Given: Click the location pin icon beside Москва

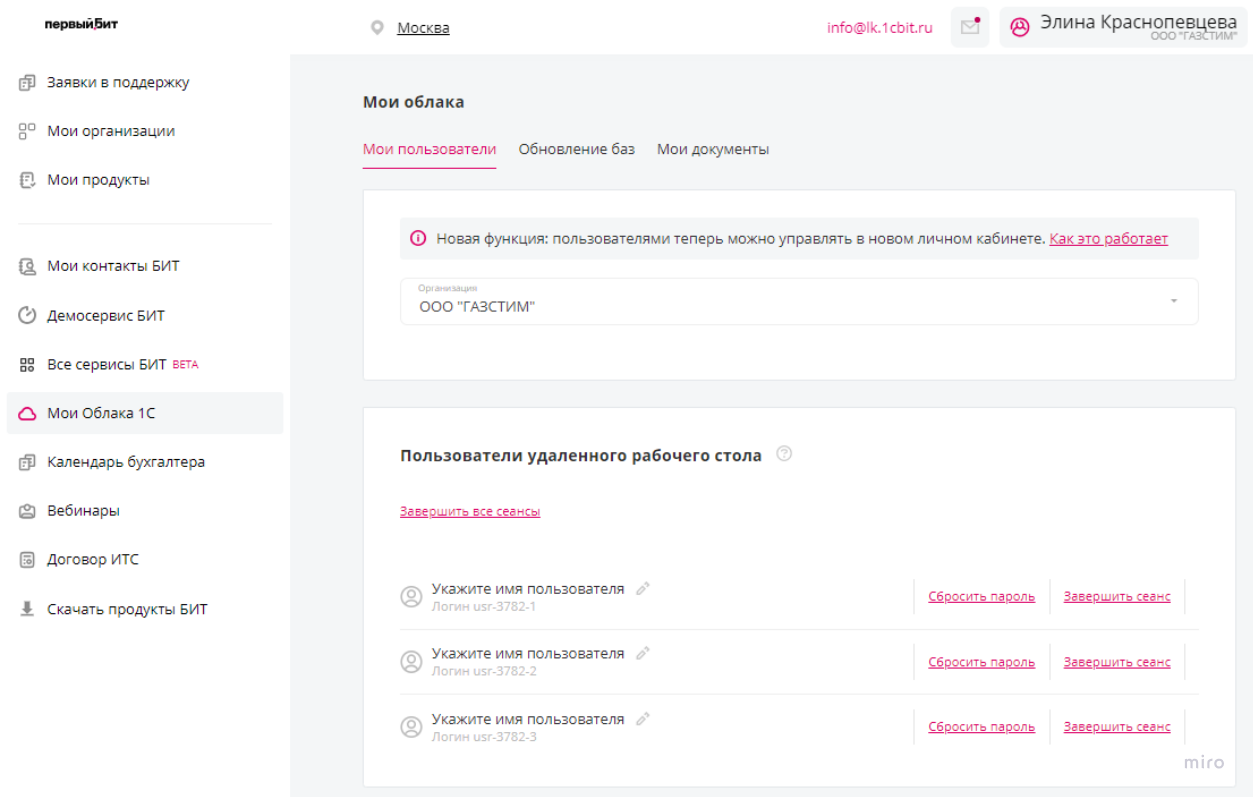Looking at the screenshot, I should tap(377, 28).
